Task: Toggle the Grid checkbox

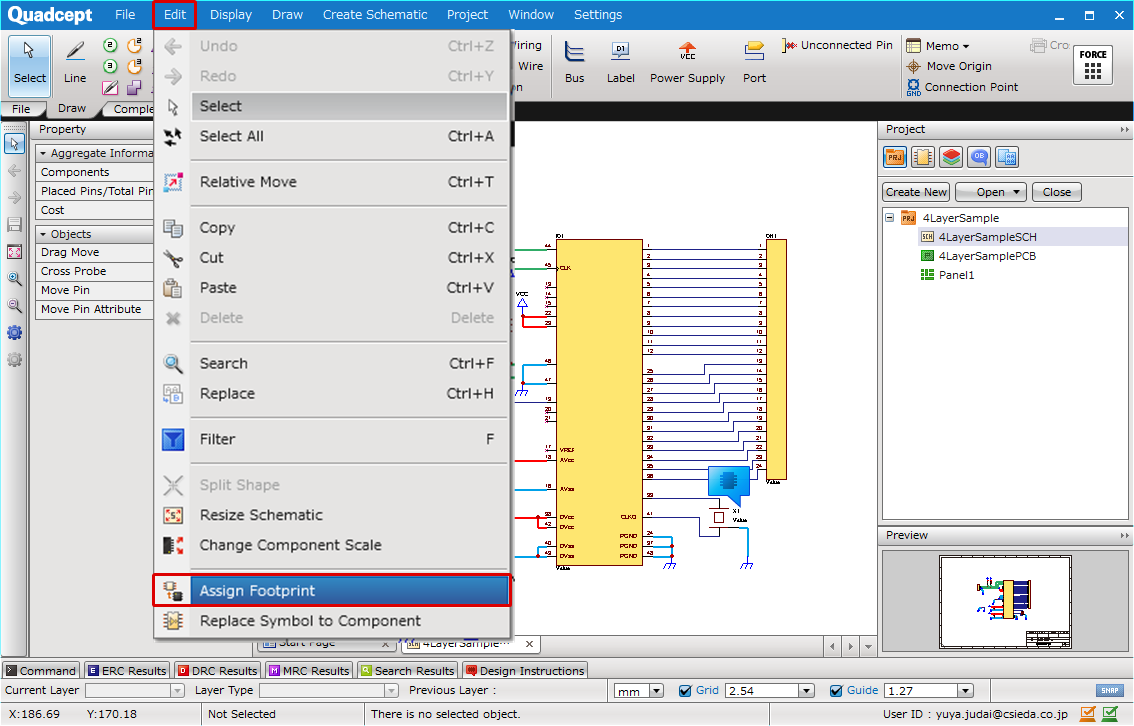Action: click(686, 691)
